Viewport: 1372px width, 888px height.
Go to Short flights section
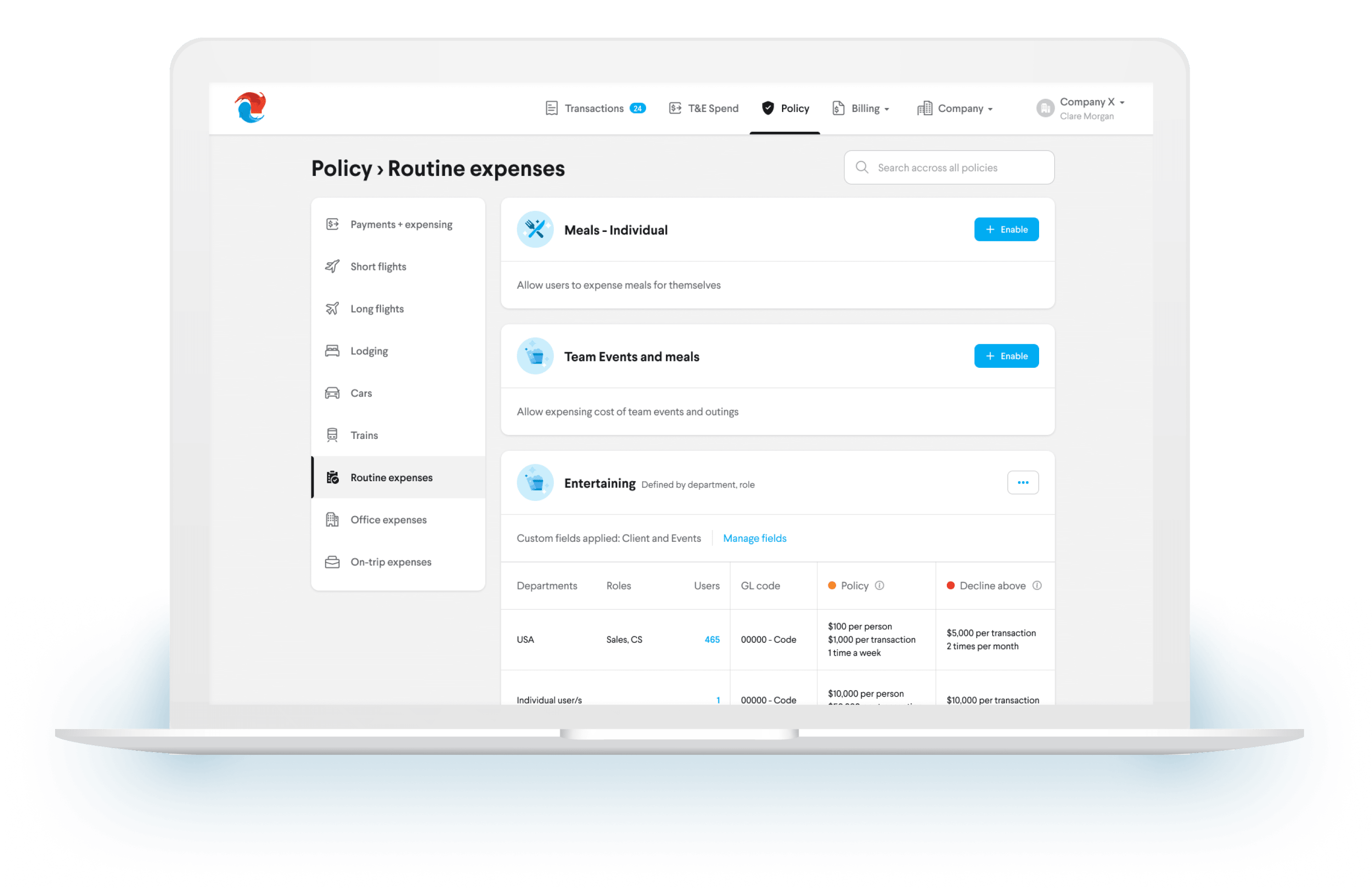click(398, 266)
